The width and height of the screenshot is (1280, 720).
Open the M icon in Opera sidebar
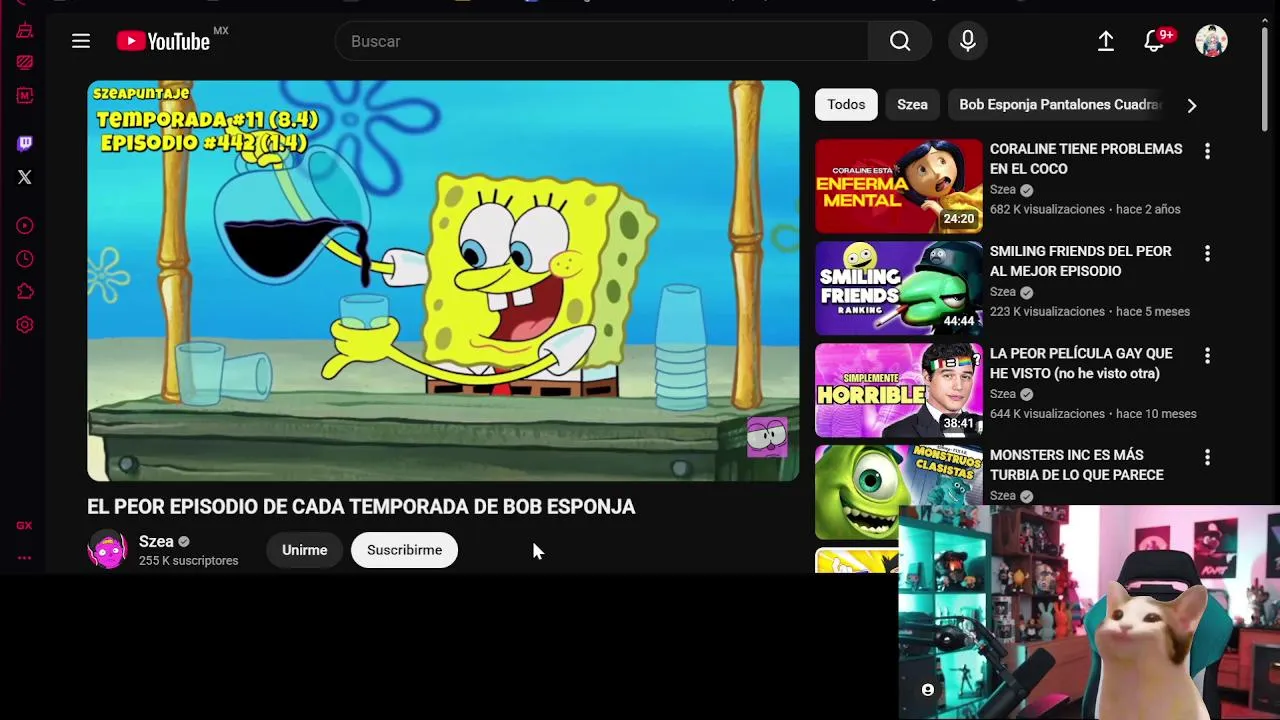pyautogui.click(x=25, y=96)
